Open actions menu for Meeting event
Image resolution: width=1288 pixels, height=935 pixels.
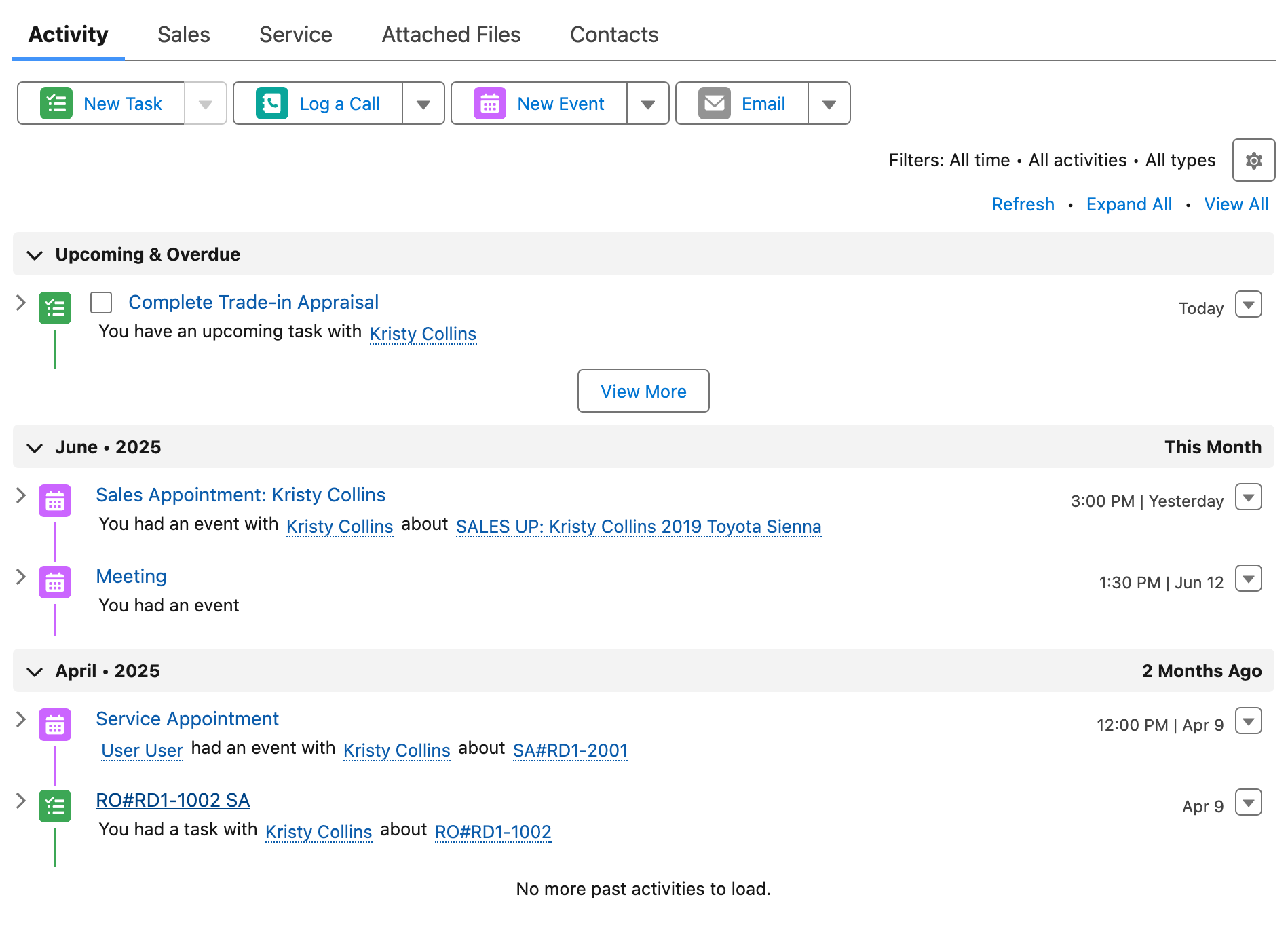click(1248, 579)
